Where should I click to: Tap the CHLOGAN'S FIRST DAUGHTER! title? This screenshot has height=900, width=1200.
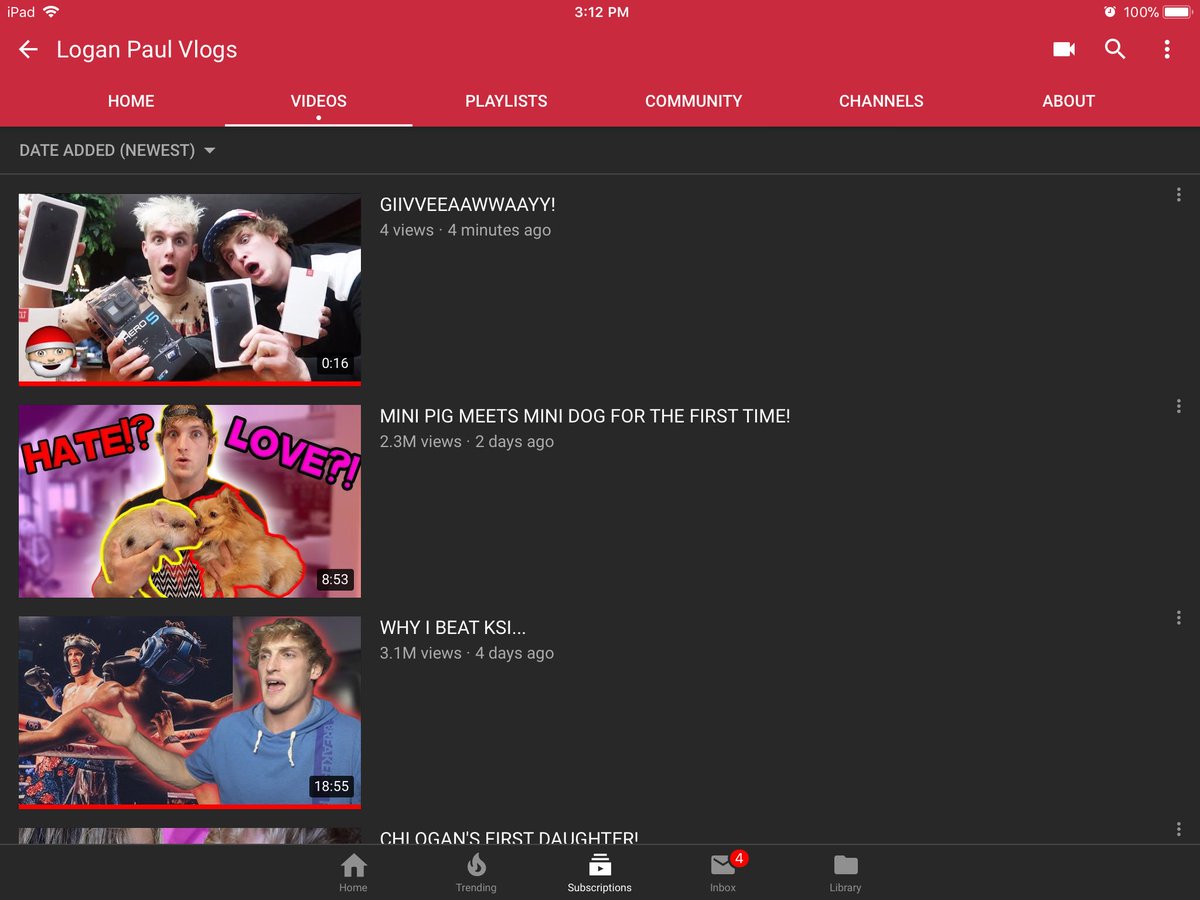pos(509,838)
